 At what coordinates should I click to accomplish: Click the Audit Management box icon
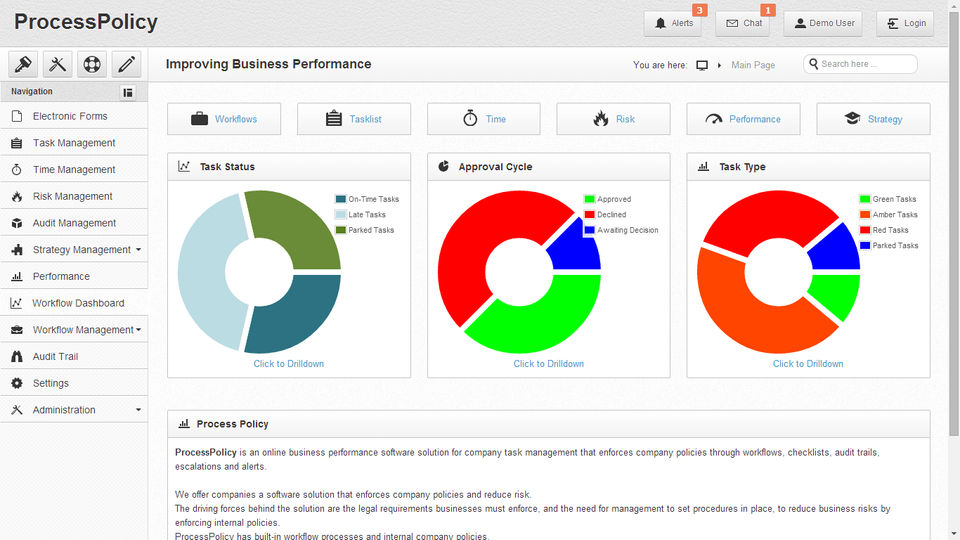point(17,223)
